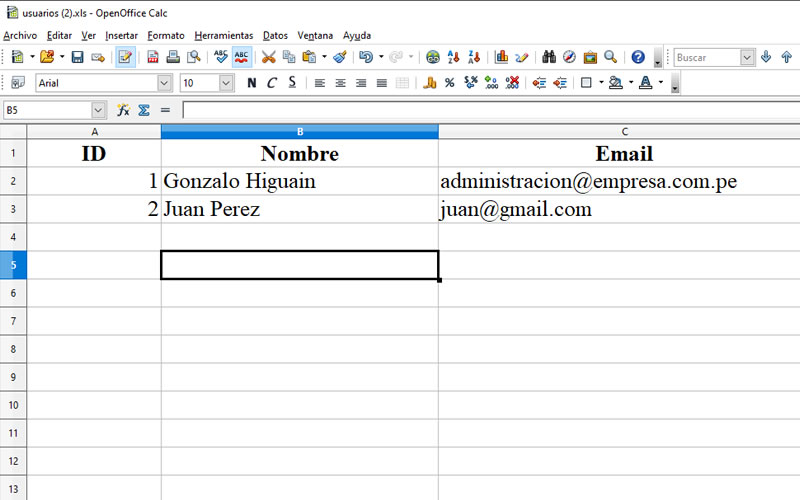Toggle bold (N) formatting
This screenshot has width=800, height=500.
click(252, 83)
